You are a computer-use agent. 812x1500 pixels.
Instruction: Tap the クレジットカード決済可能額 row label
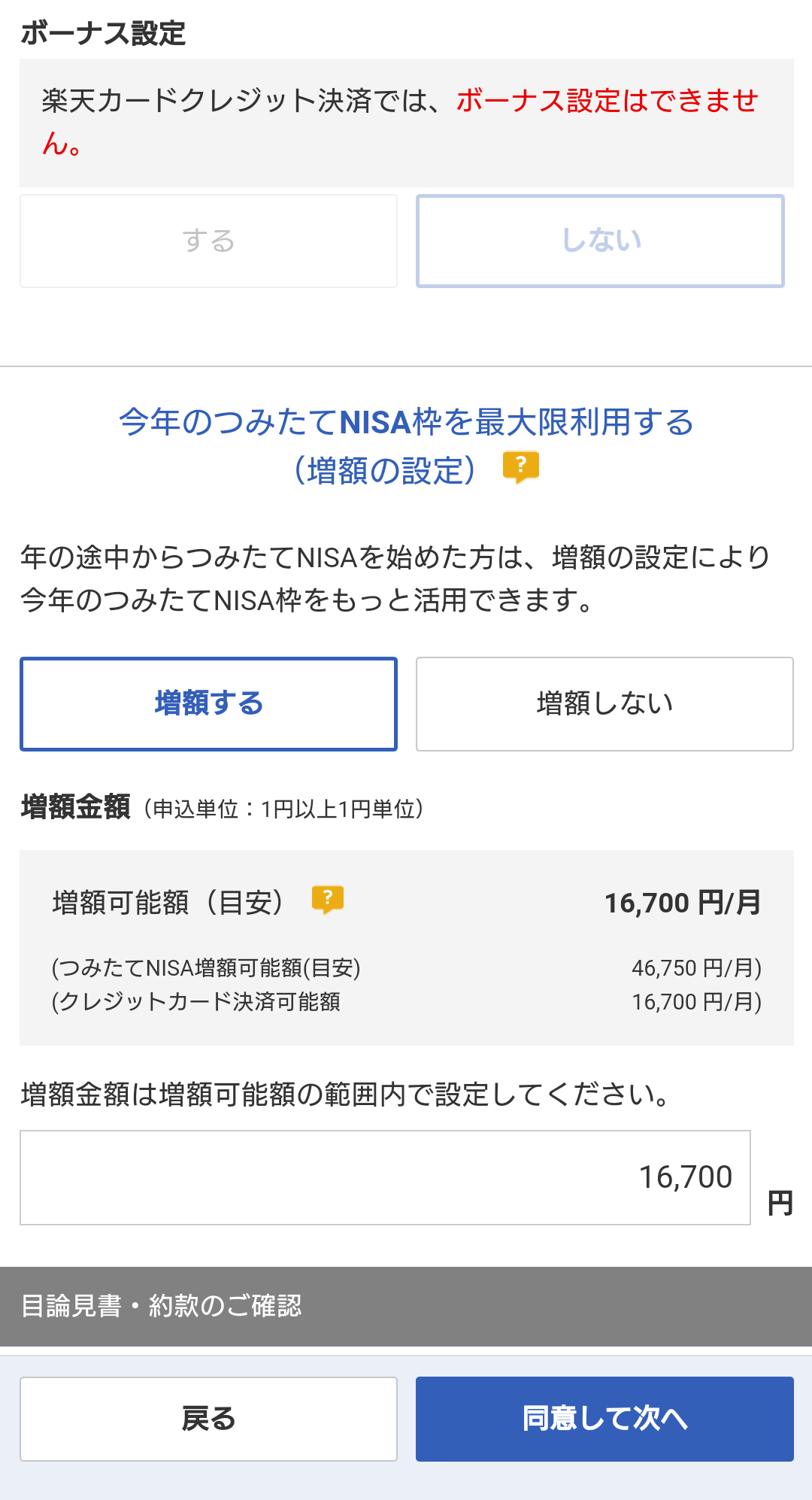(x=195, y=1002)
